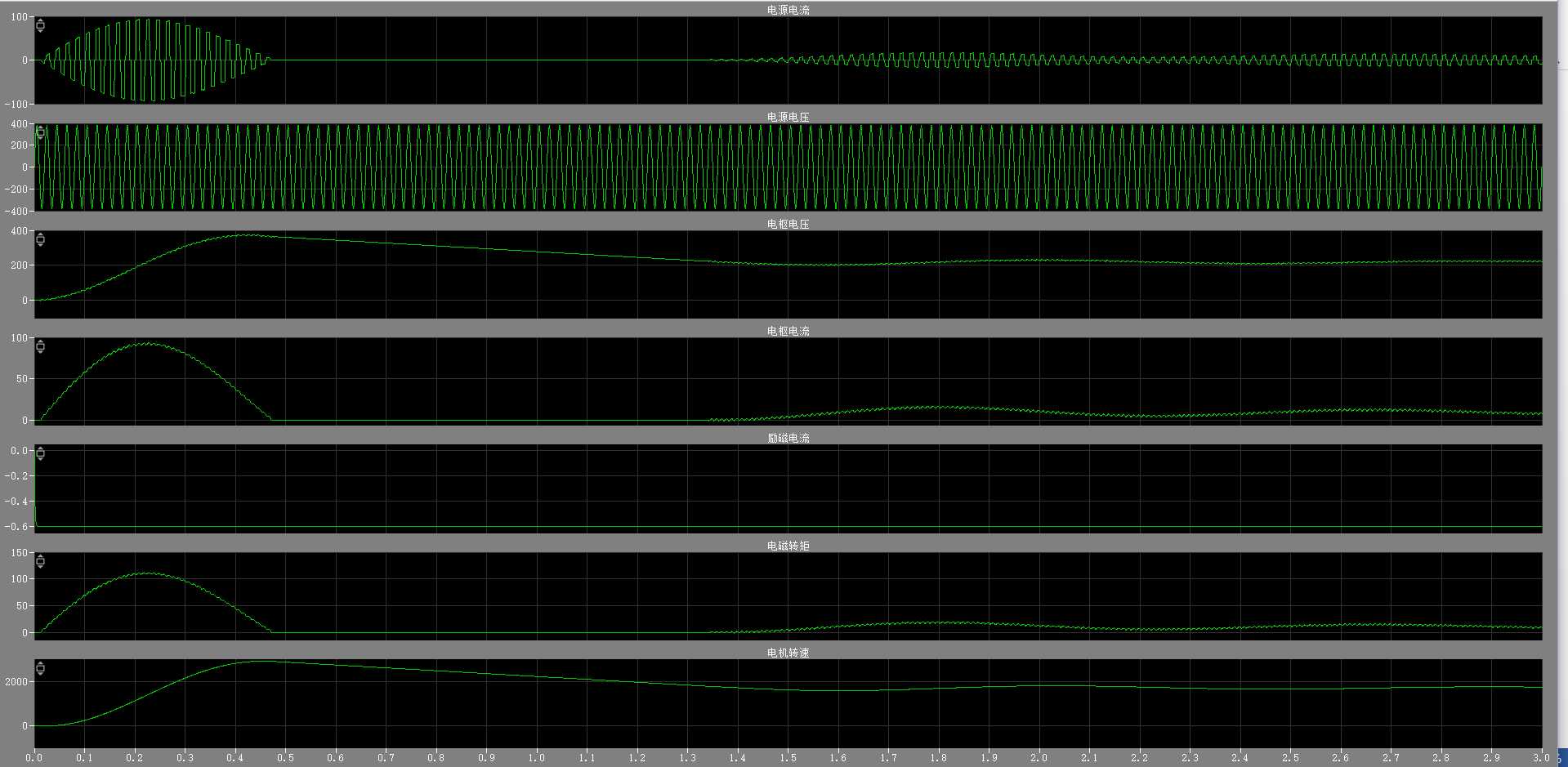The image size is (1568, 767).
Task: Click the 2.0 time axis label
Action: pos(1039,758)
